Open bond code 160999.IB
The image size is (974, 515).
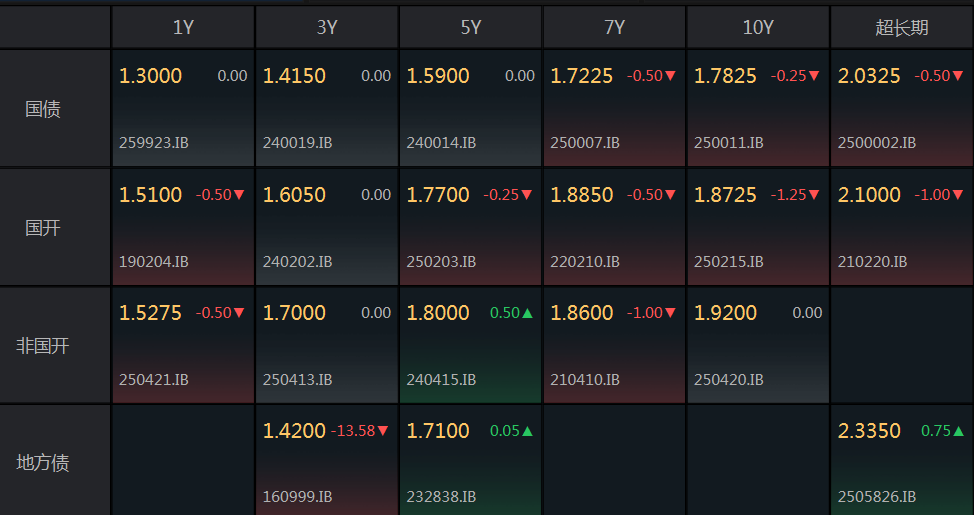click(297, 497)
